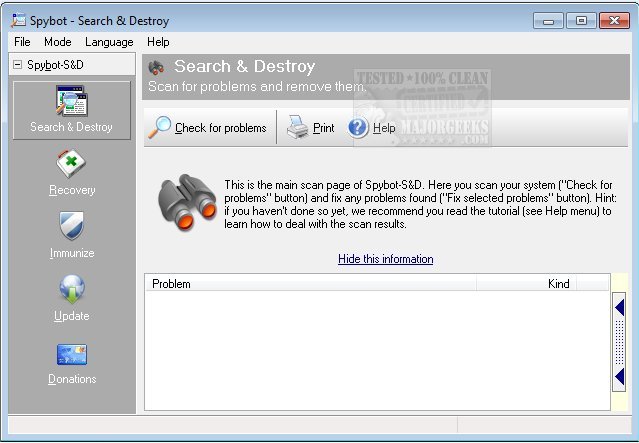Click the Hide this information link

click(x=386, y=259)
